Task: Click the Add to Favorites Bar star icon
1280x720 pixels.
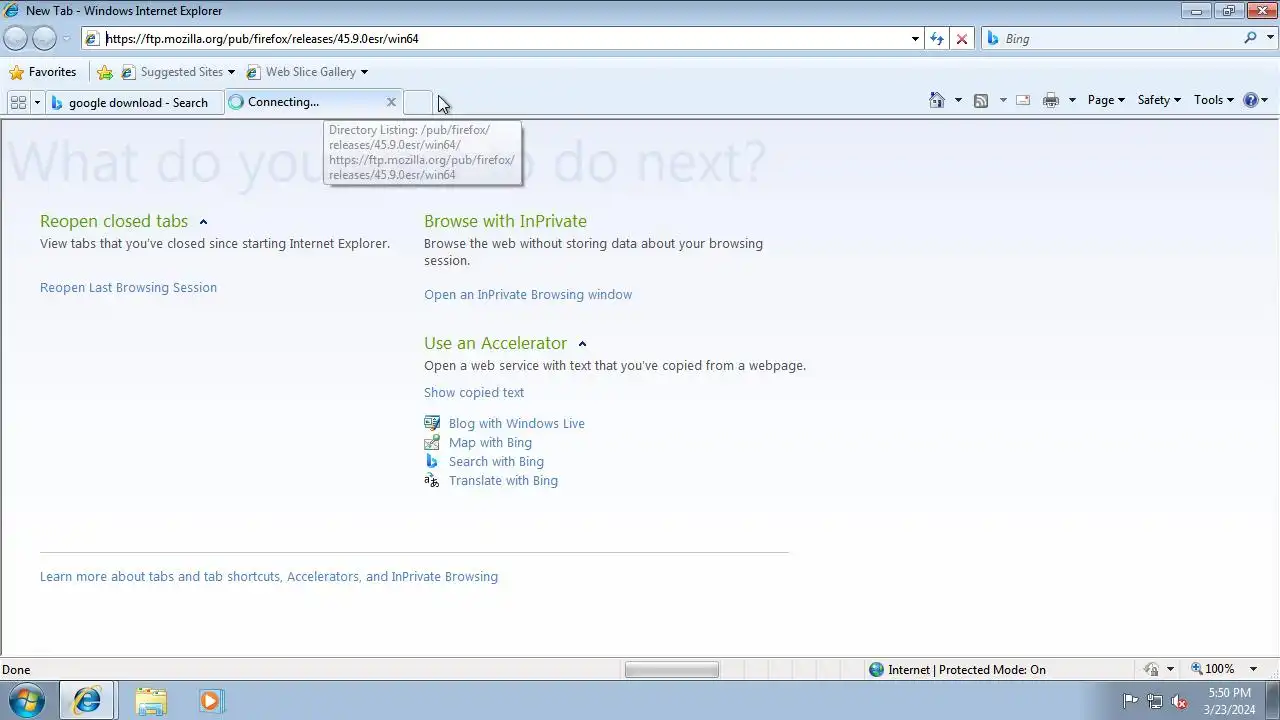Action: pos(105,72)
